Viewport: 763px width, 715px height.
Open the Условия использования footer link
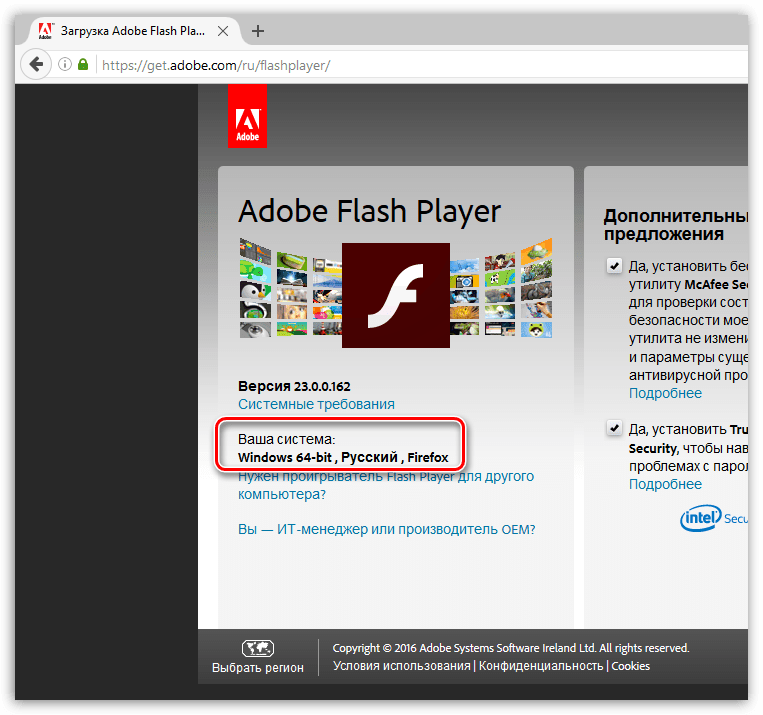401,666
